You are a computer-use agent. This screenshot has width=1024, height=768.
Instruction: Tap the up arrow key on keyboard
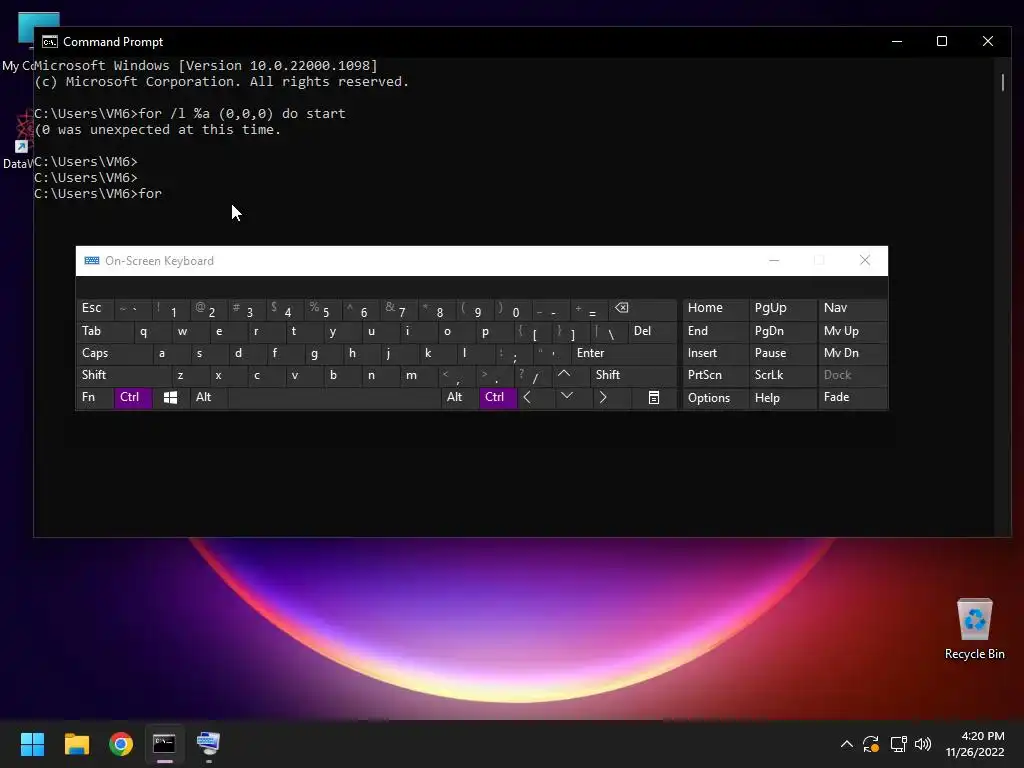564,375
